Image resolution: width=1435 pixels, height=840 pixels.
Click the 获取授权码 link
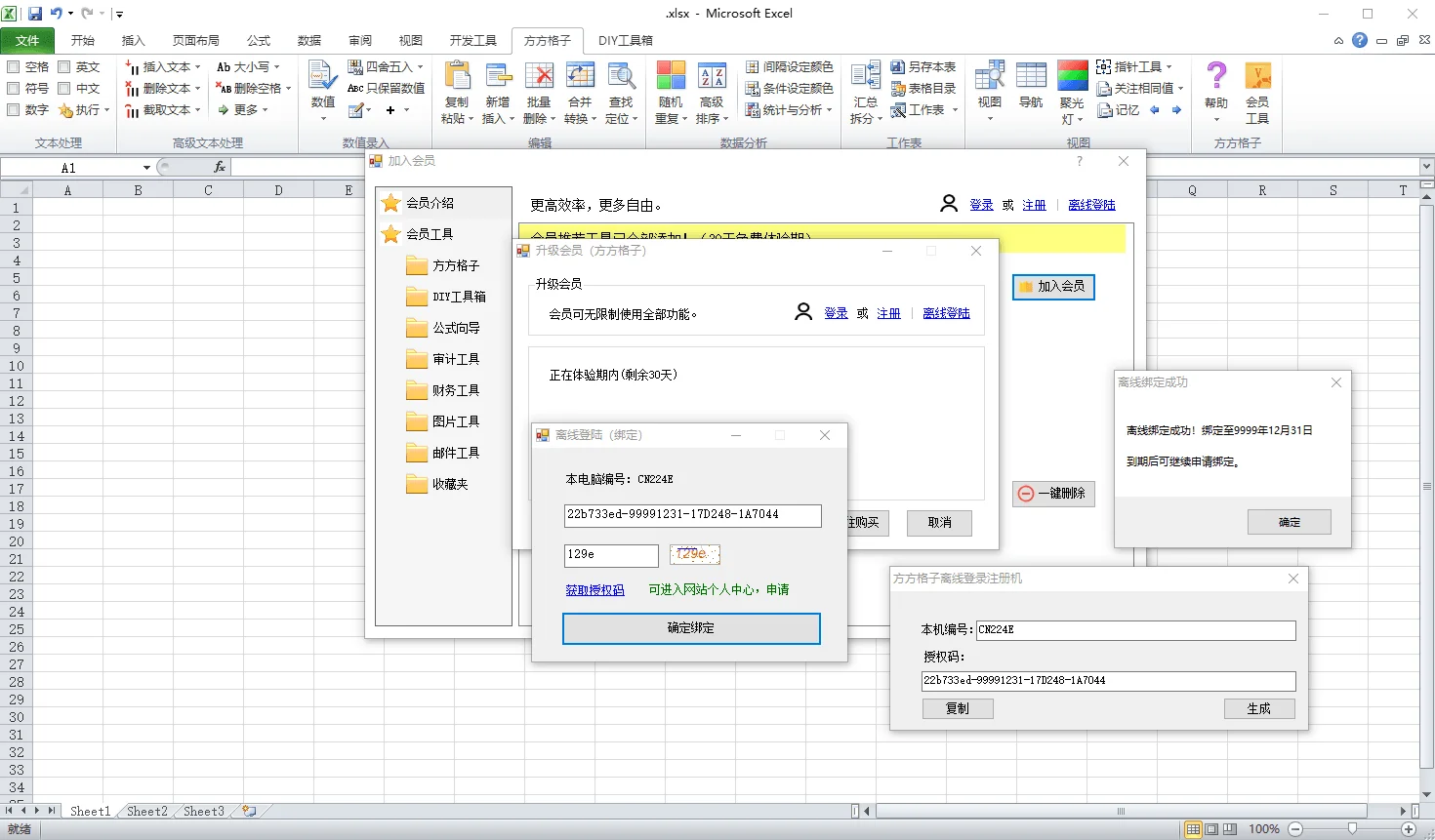pos(595,590)
